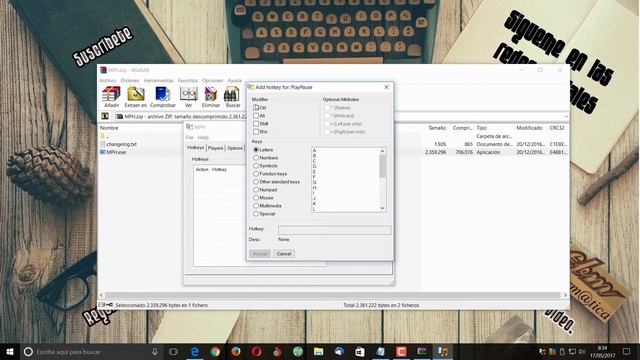Click the keys list scroll-down arrow
The height and width of the screenshot is (360, 640).
tap(382, 208)
